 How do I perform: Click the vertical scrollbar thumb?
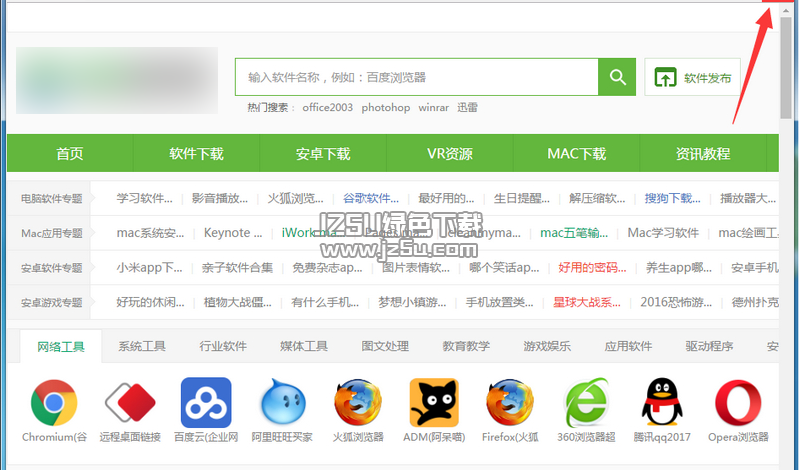(x=786, y=67)
